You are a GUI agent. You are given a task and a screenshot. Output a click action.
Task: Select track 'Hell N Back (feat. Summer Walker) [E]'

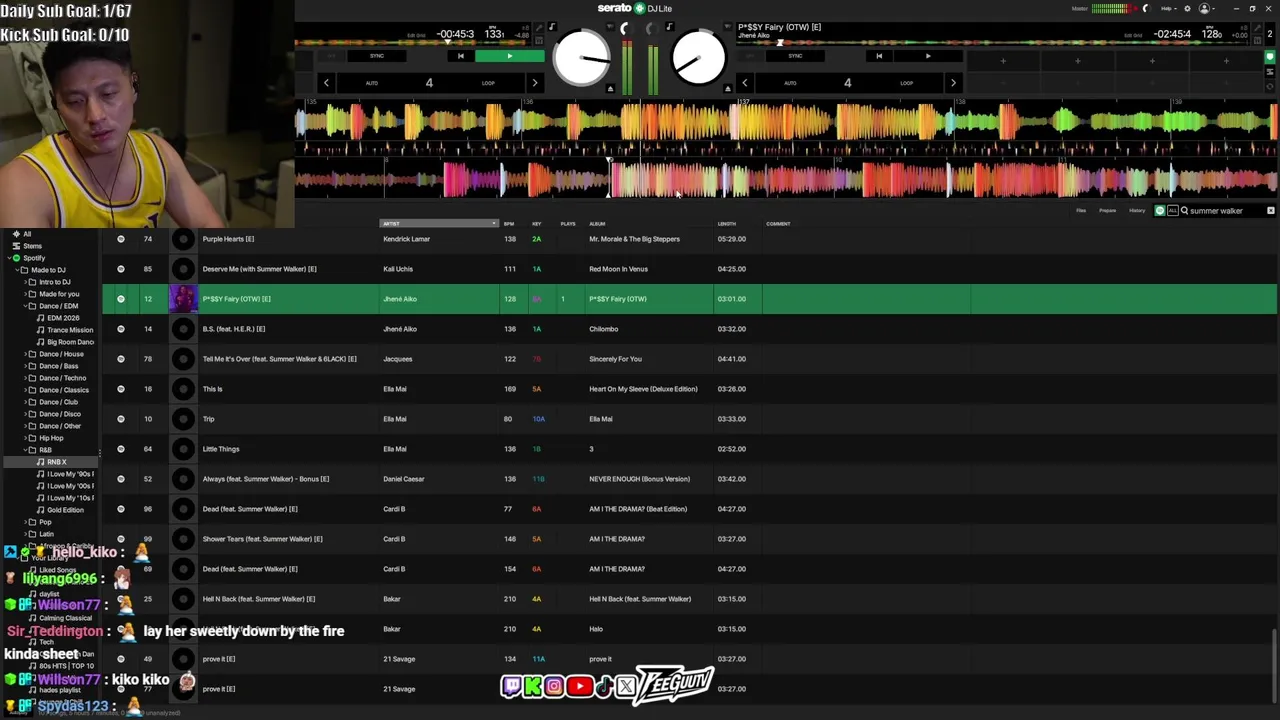pos(259,599)
